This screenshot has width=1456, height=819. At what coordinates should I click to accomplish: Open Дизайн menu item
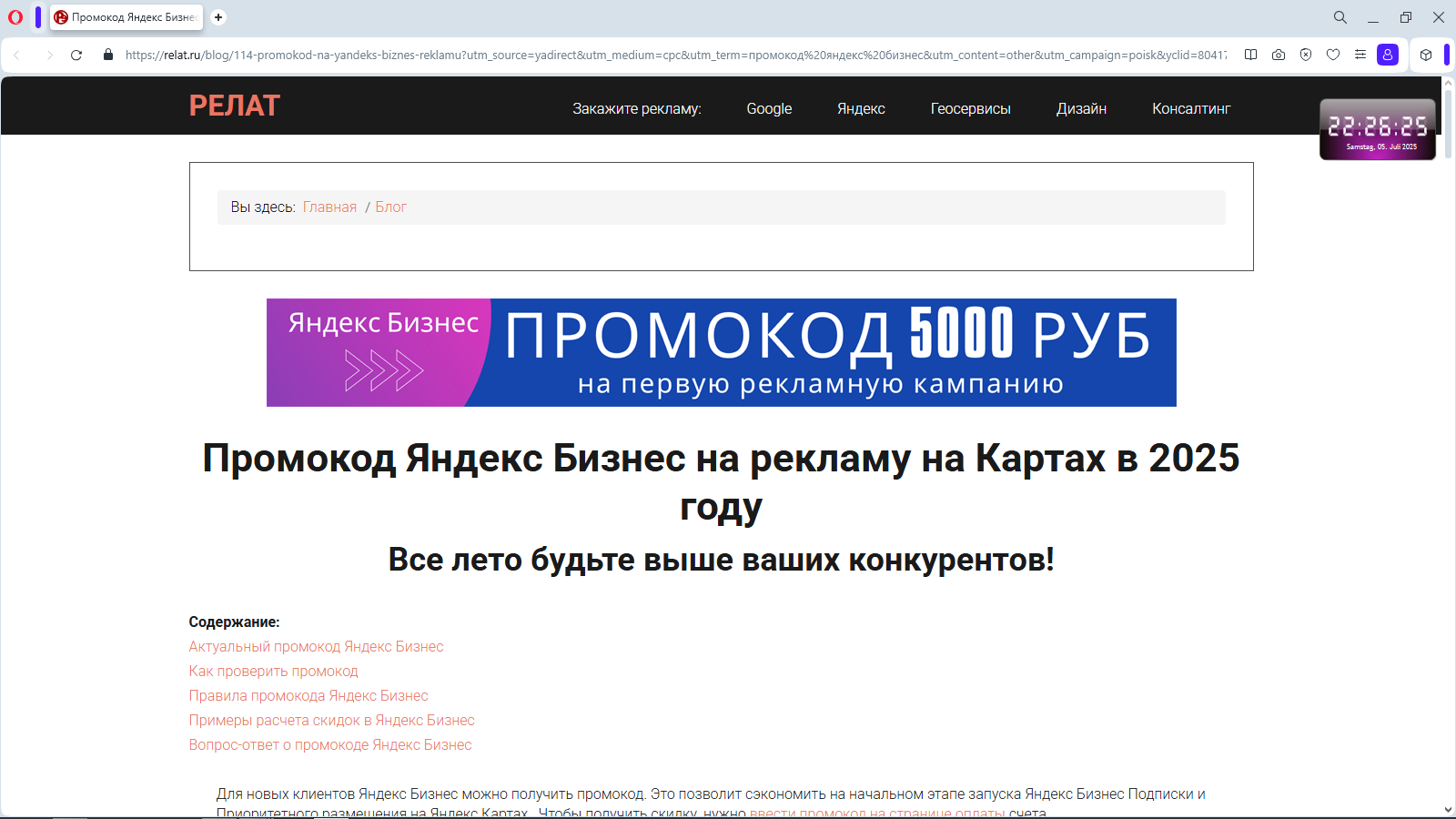click(1081, 108)
